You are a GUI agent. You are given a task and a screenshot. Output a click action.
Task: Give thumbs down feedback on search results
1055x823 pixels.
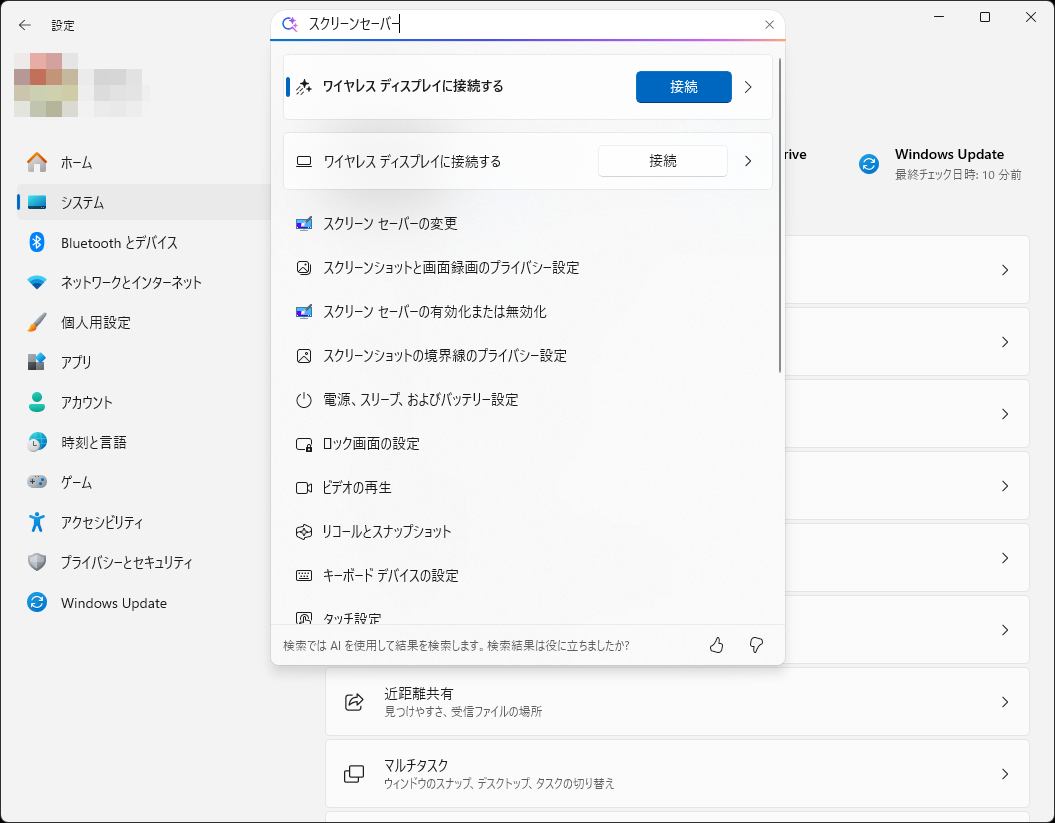click(756, 645)
